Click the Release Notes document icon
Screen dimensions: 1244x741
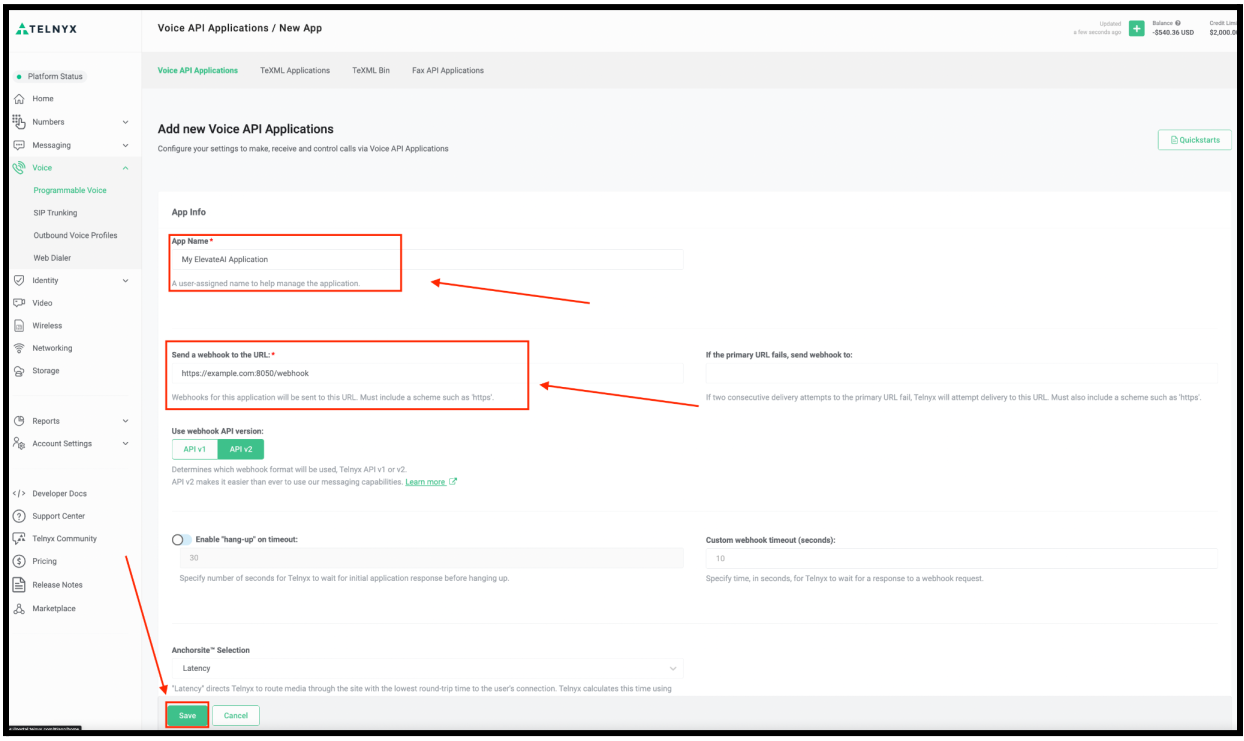[18, 585]
